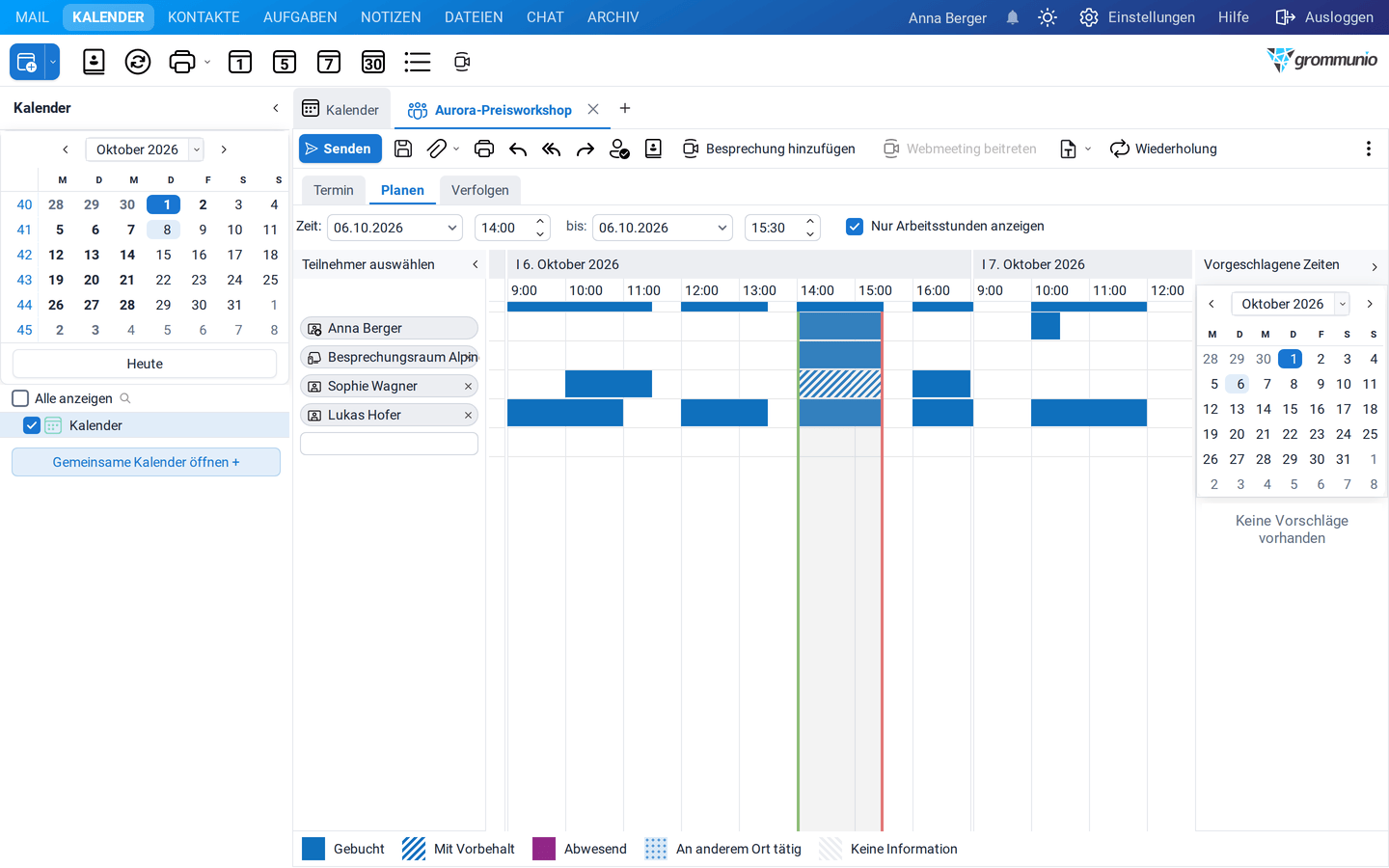This screenshot has height=868, width=1389.
Task: Open the sidebar Oktober 2026 month dropdown
Action: (x=197, y=149)
